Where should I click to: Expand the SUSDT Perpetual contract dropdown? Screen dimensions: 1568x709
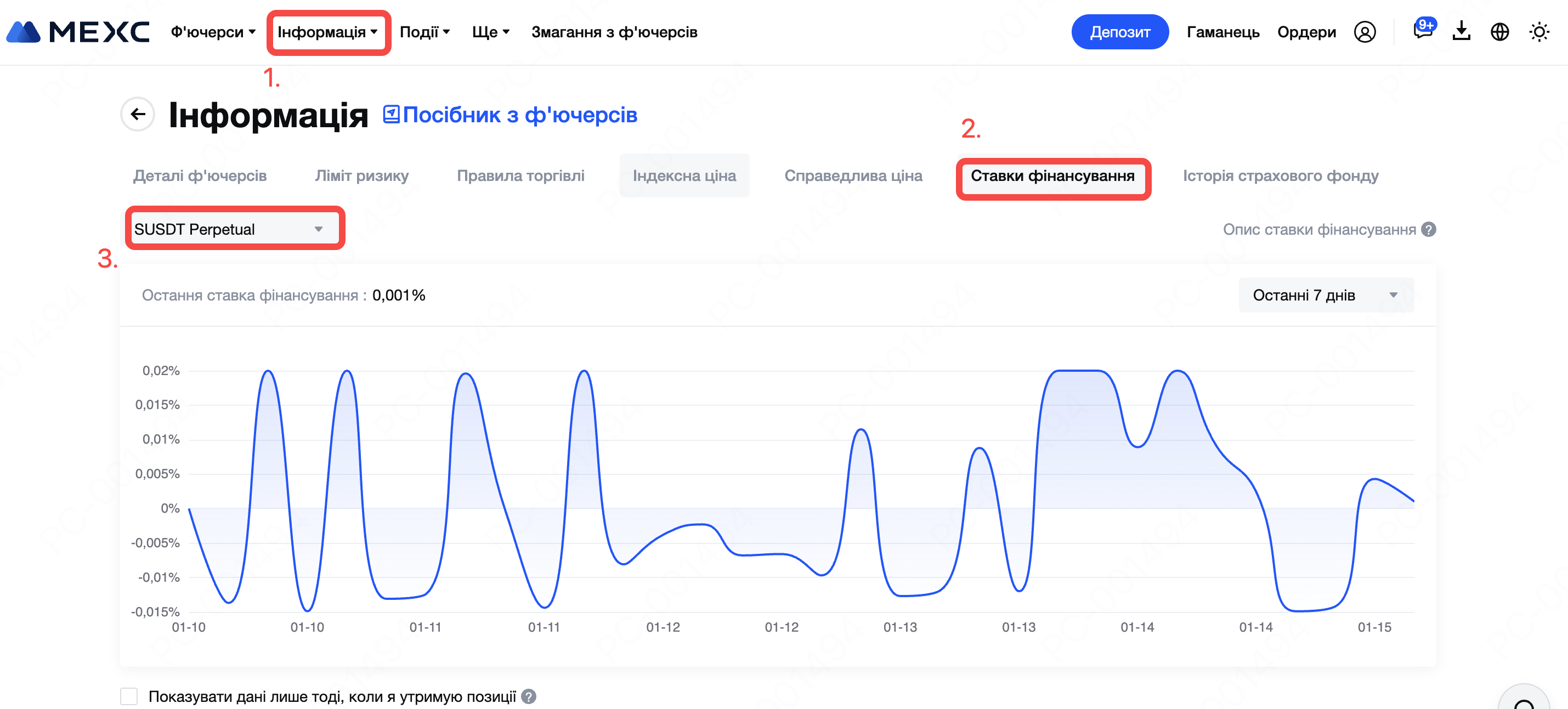[235, 229]
